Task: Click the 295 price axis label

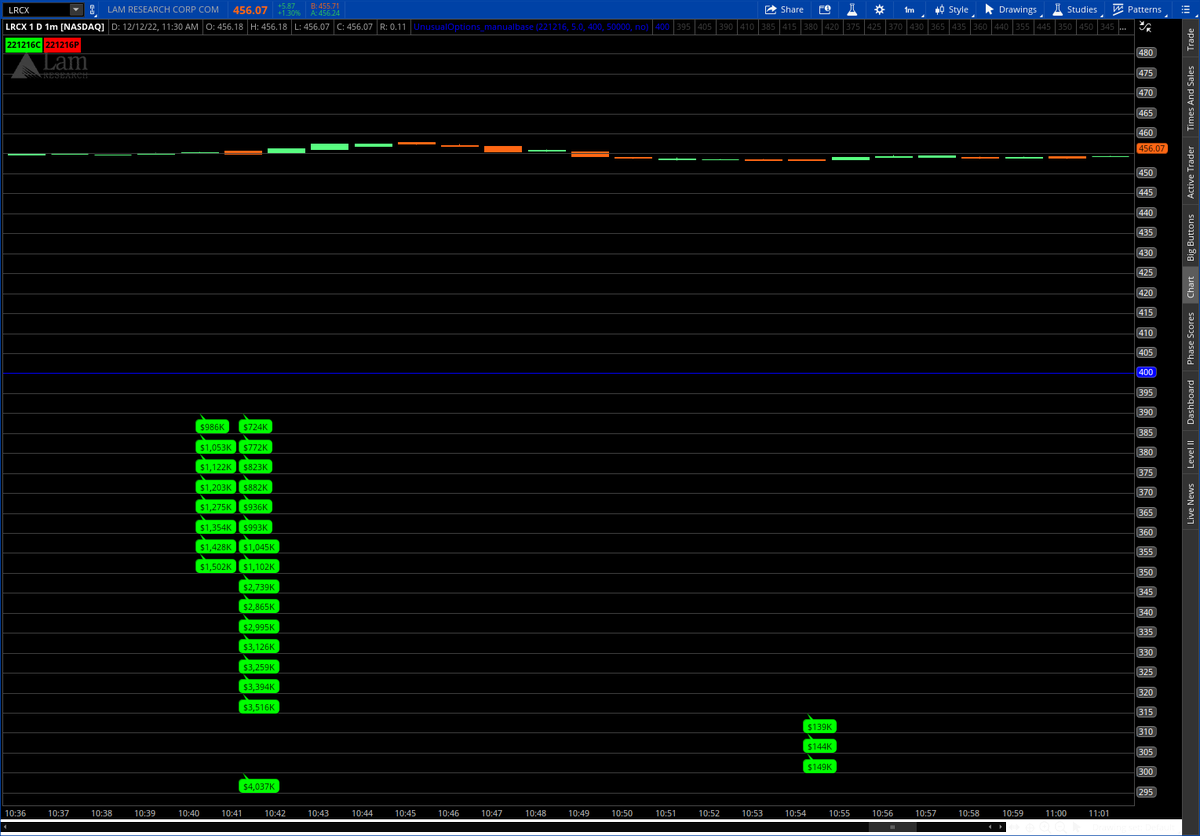Action: click(x=1146, y=792)
